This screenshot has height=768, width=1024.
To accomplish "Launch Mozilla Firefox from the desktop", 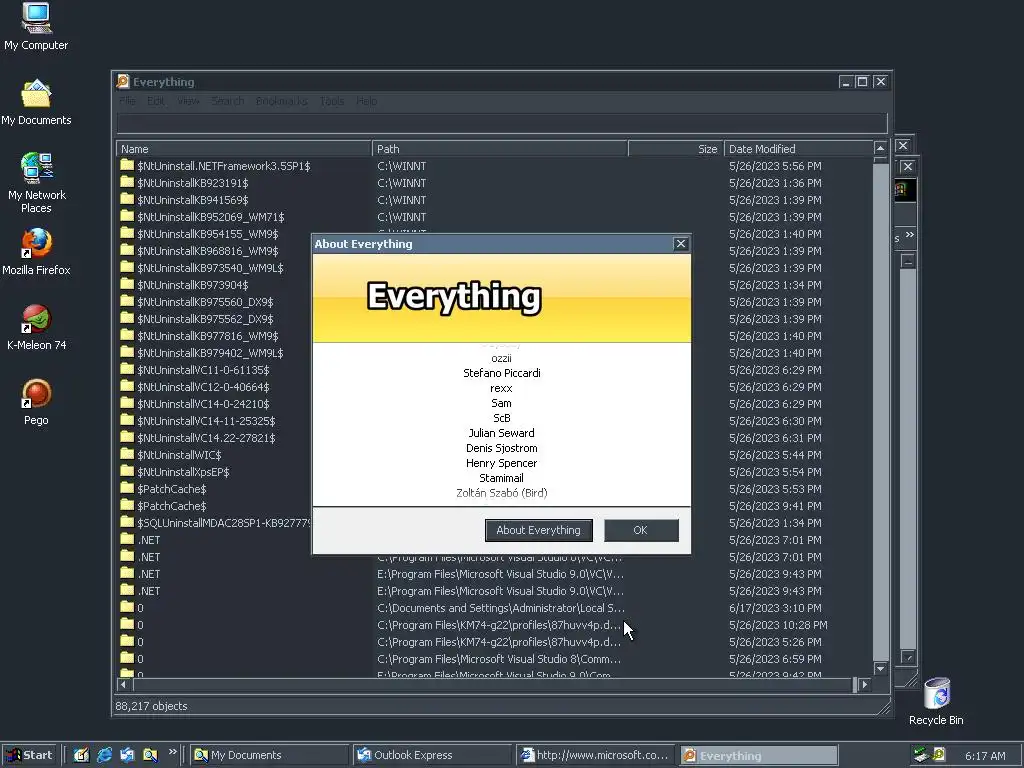I will [36, 251].
